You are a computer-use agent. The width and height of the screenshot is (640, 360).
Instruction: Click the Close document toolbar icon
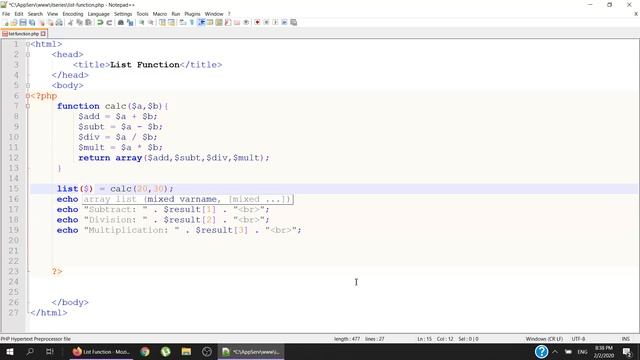42,22
